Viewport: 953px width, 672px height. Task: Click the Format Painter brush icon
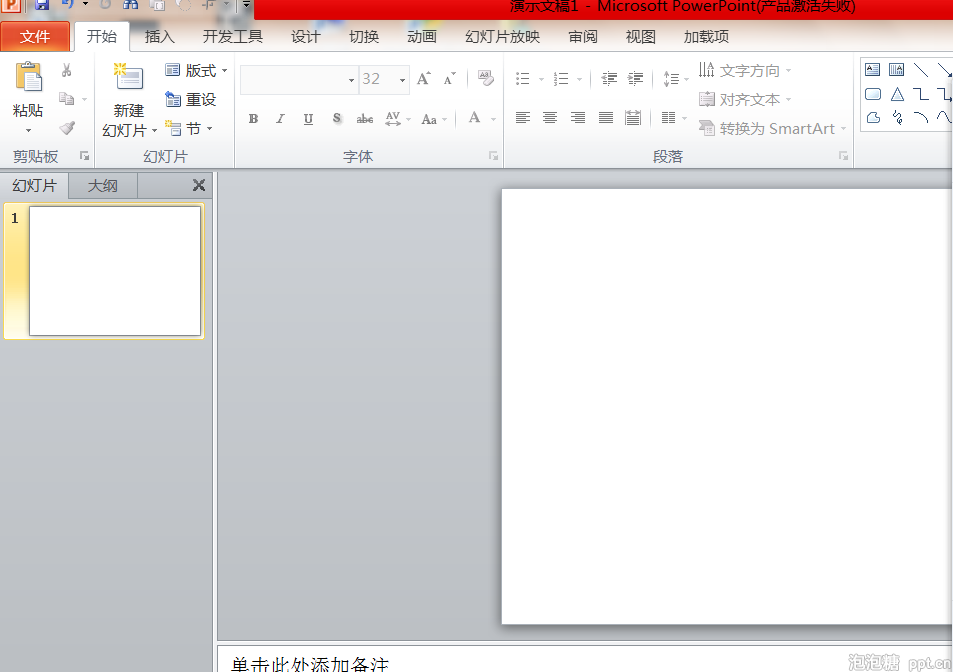pos(67,128)
